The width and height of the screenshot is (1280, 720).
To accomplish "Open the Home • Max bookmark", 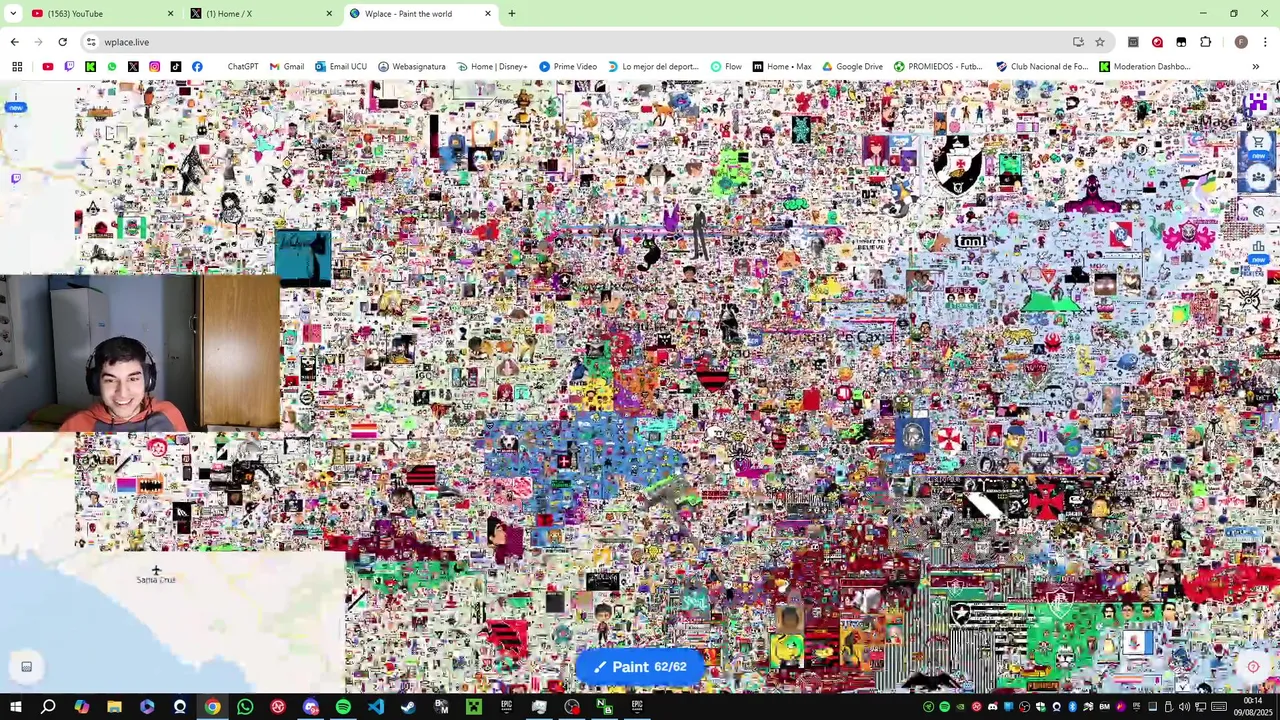I will pyautogui.click(x=781, y=67).
